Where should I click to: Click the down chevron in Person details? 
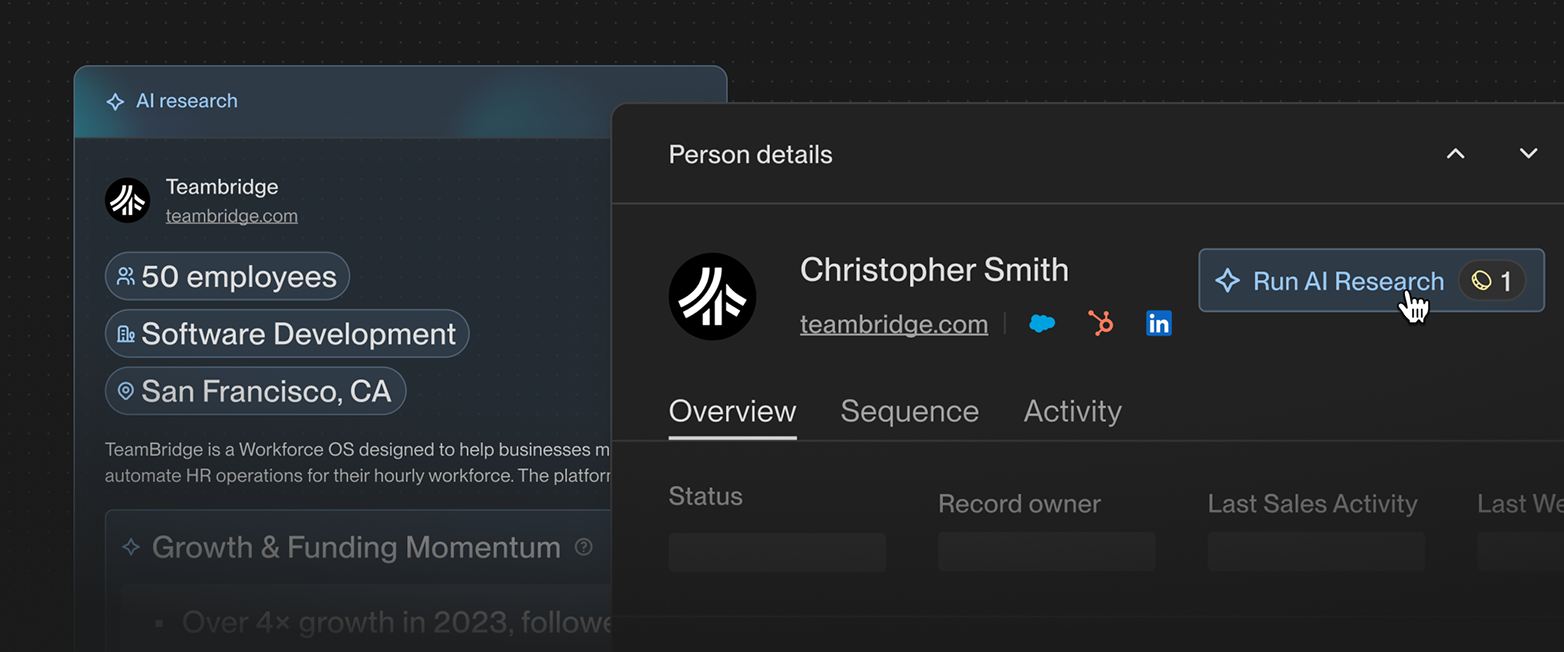tap(1528, 154)
